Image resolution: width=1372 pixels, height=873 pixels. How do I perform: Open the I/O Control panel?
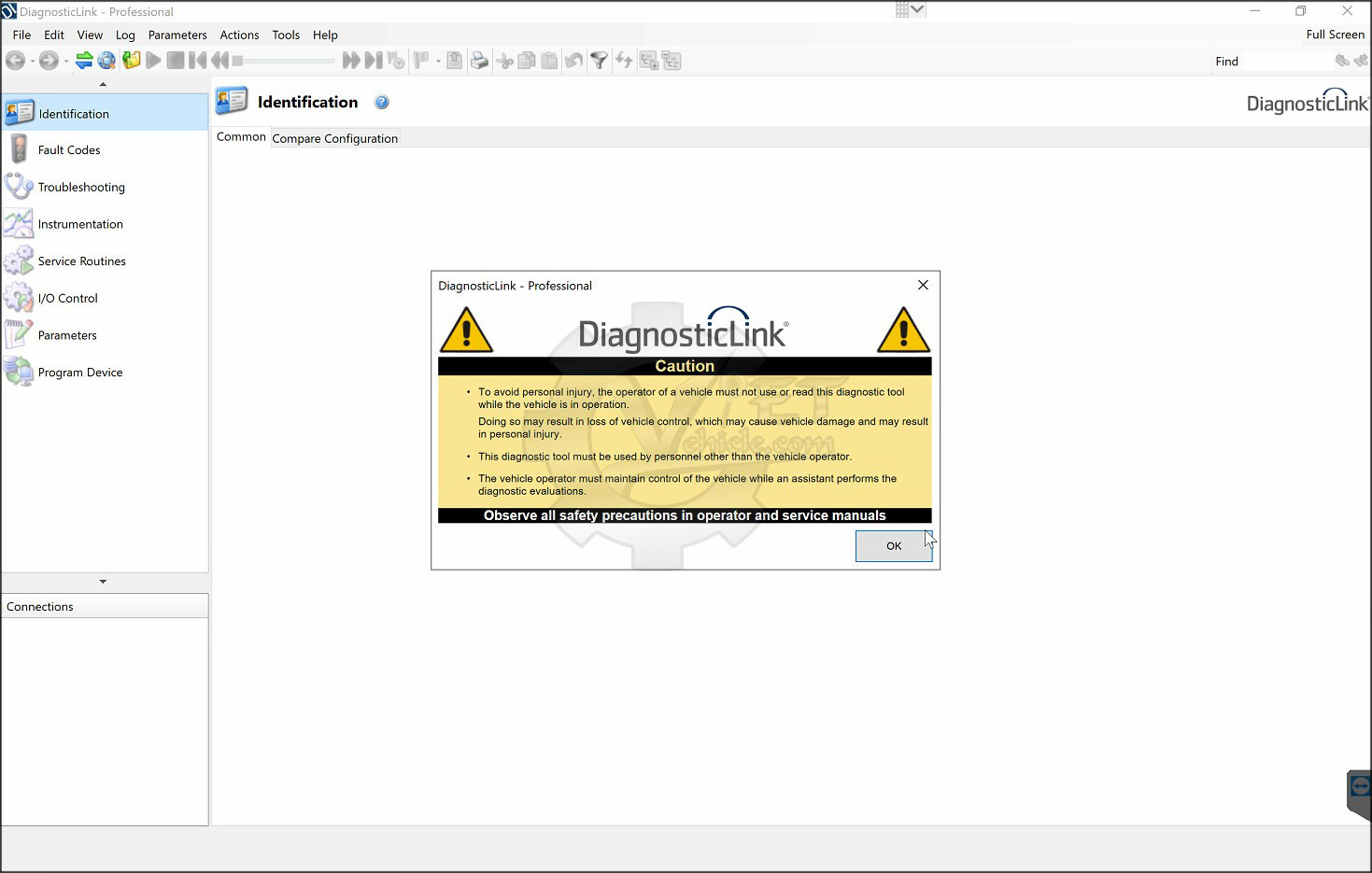click(x=66, y=298)
